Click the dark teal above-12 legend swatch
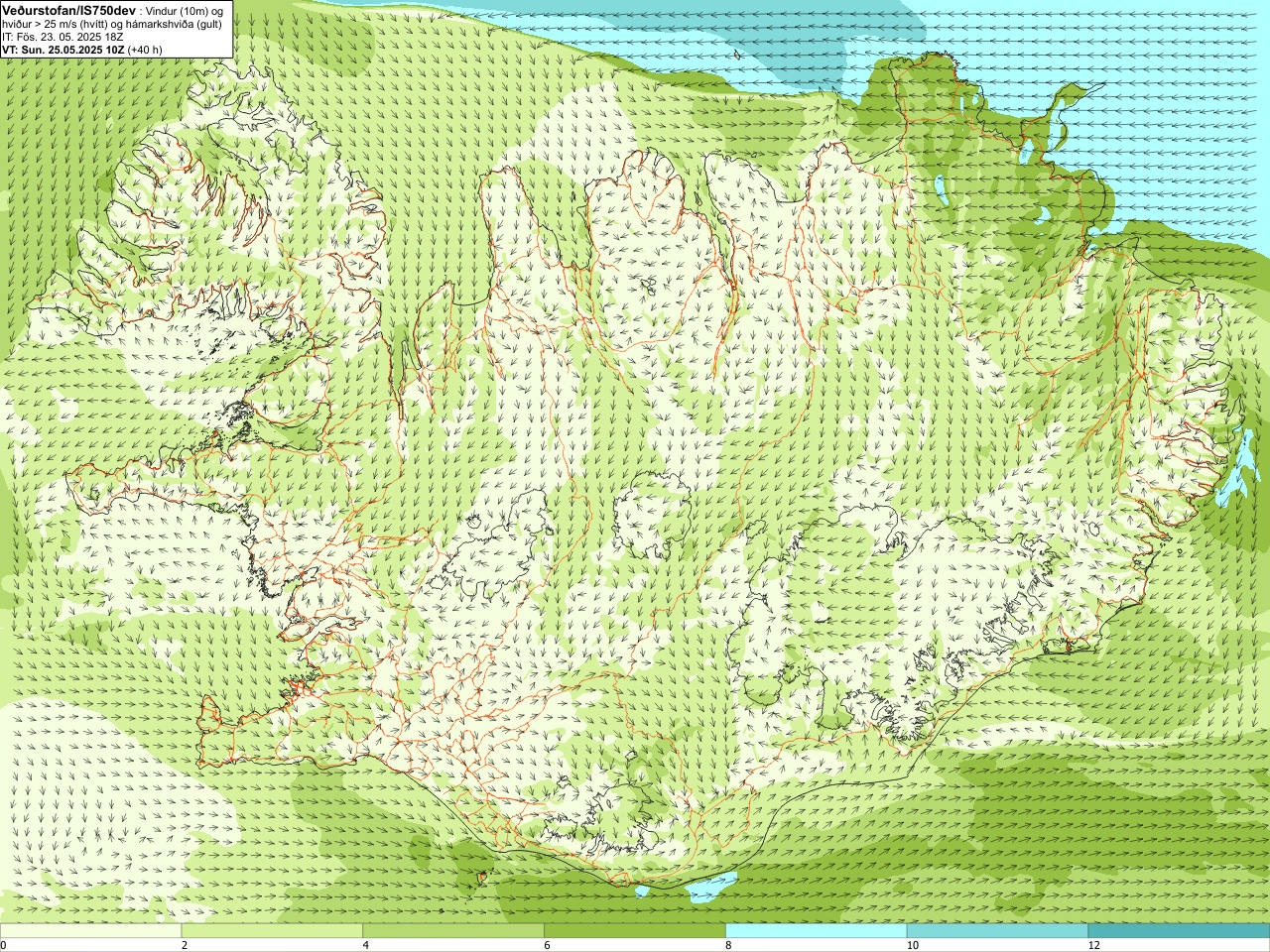1270x952 pixels. [1179, 931]
